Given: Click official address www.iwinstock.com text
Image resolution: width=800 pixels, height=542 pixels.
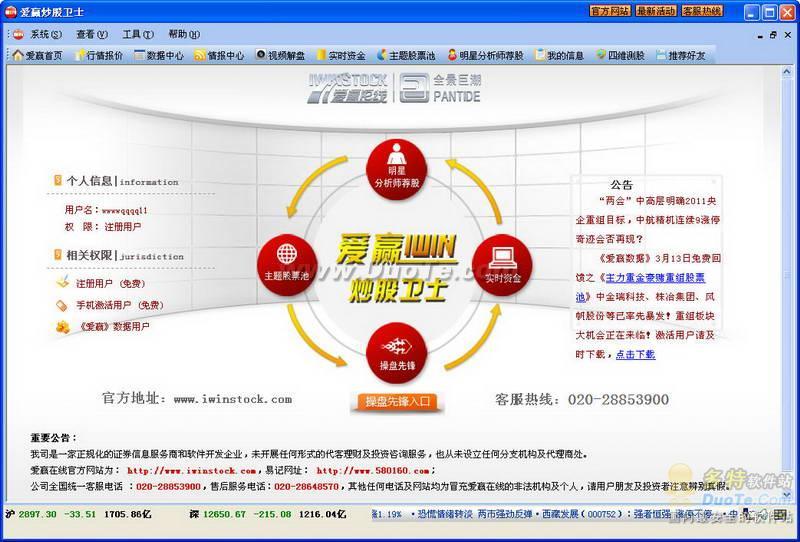Looking at the screenshot, I should coord(233,399).
